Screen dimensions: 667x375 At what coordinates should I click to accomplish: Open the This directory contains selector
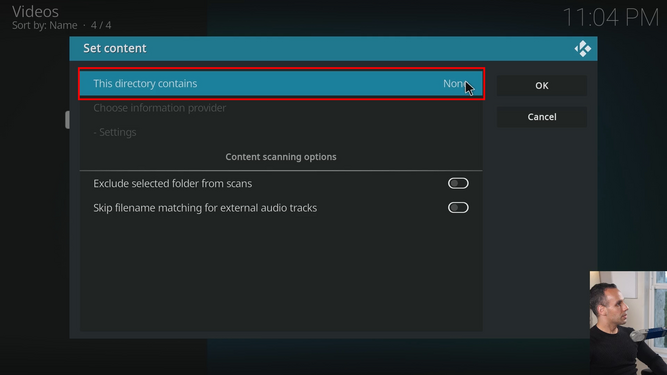pos(281,84)
